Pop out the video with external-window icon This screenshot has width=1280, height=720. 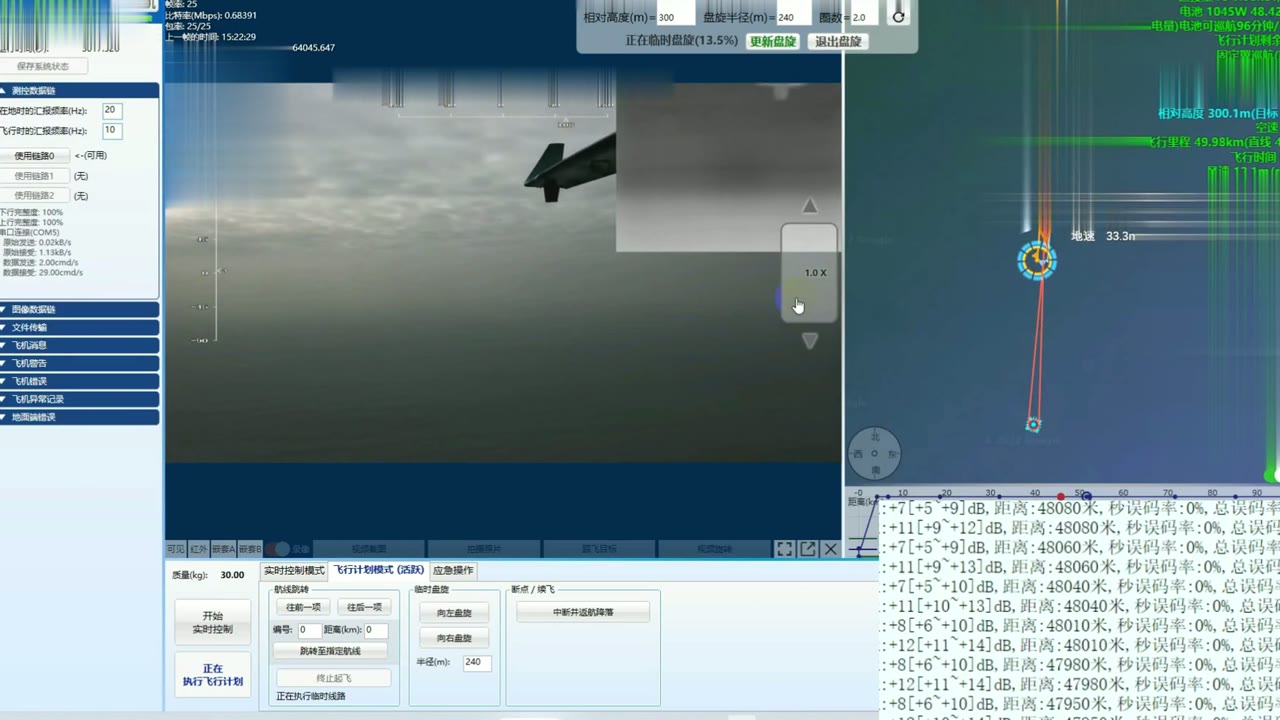click(x=808, y=549)
